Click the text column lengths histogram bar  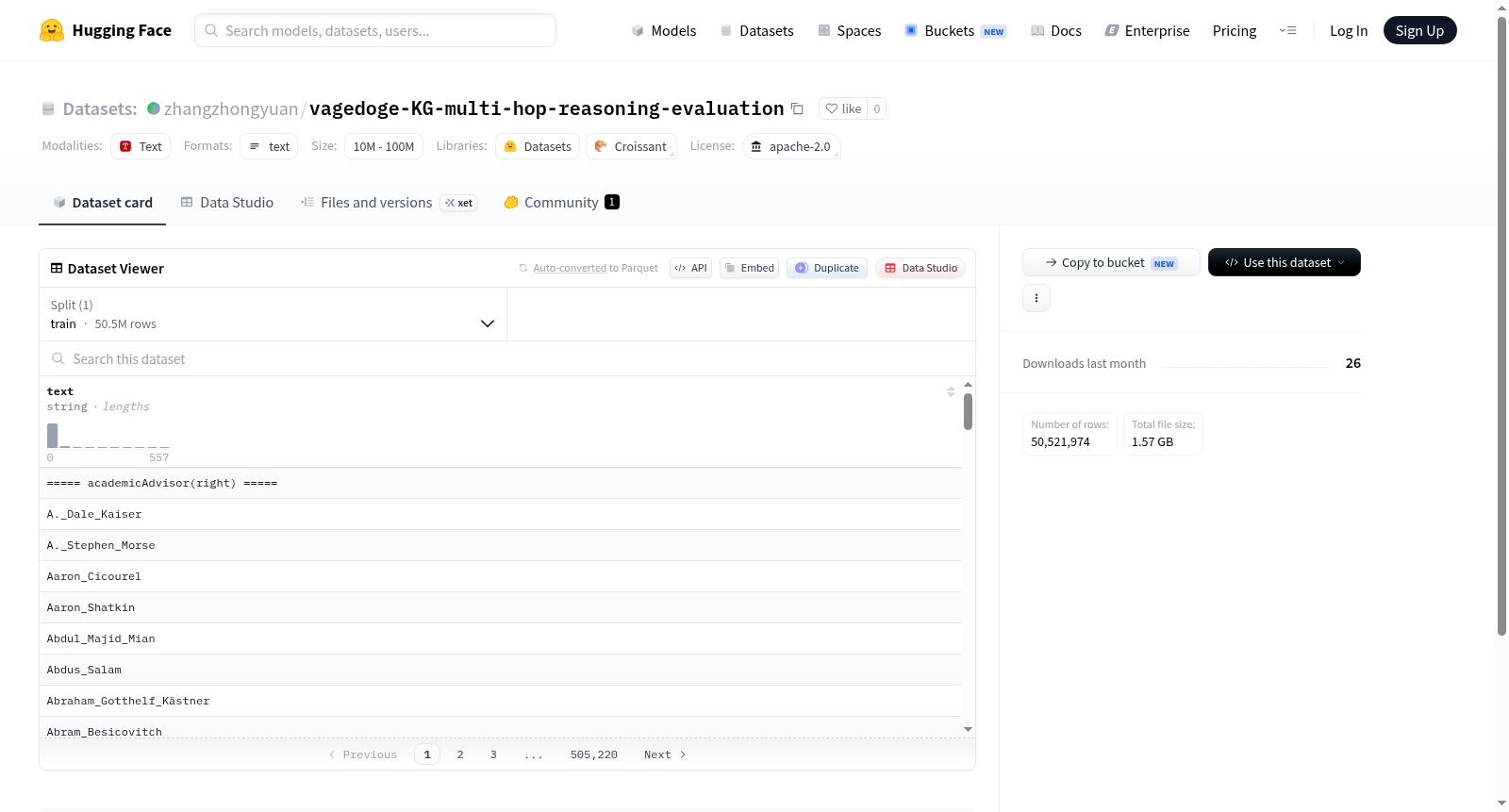(x=53, y=436)
